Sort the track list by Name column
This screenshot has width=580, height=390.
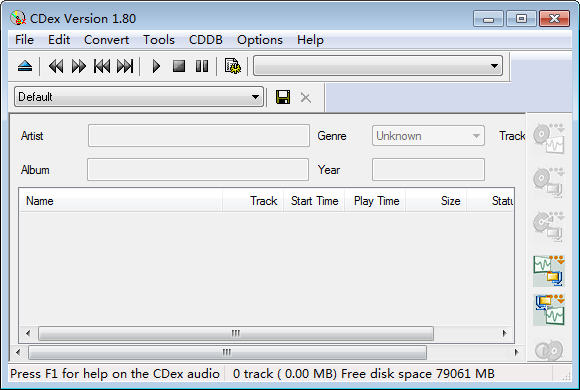(x=121, y=201)
